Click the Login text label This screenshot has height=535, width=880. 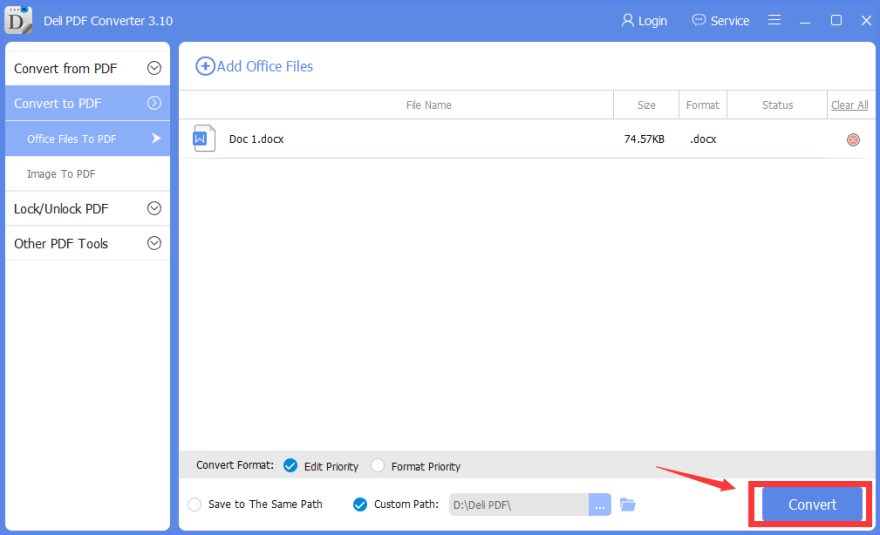[652, 21]
